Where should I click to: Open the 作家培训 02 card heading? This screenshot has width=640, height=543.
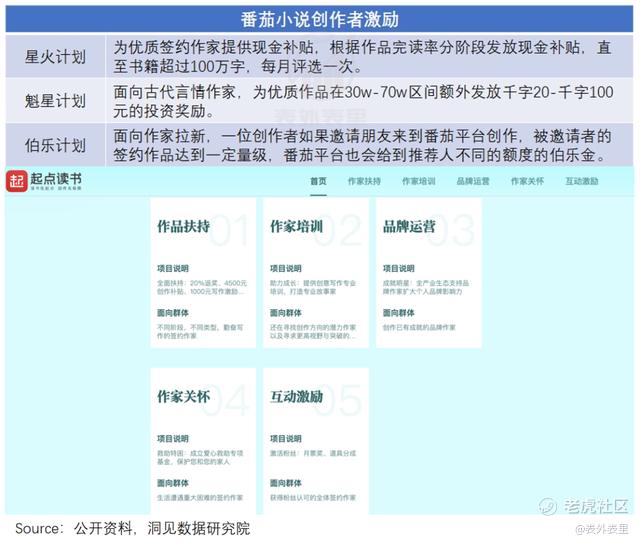click(x=296, y=226)
